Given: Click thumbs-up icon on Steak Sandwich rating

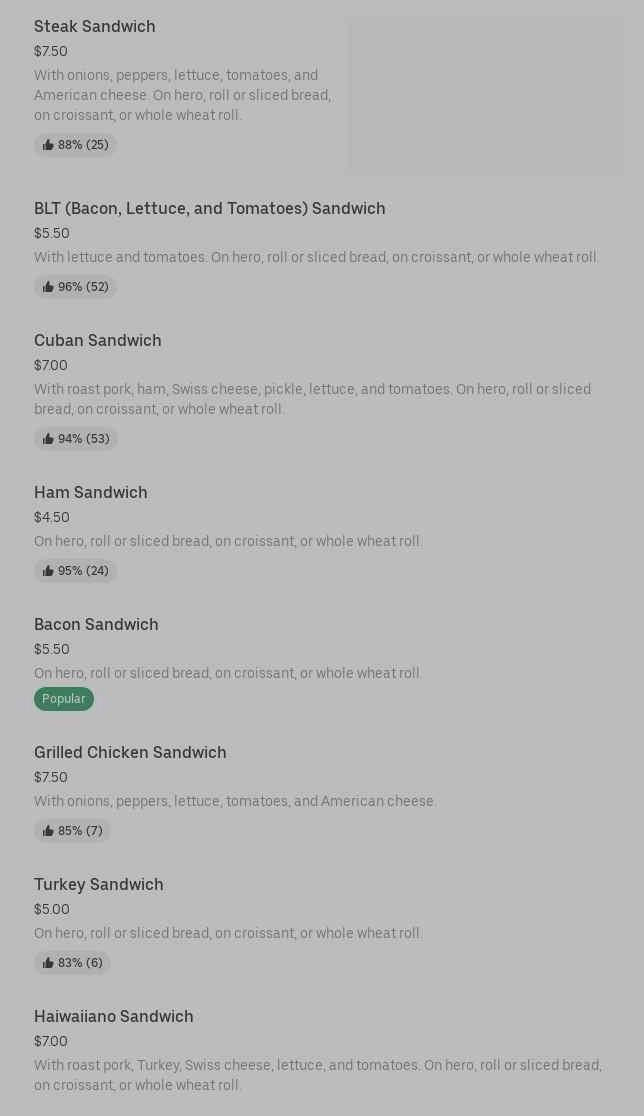Looking at the screenshot, I should pyautogui.click(x=48, y=145).
